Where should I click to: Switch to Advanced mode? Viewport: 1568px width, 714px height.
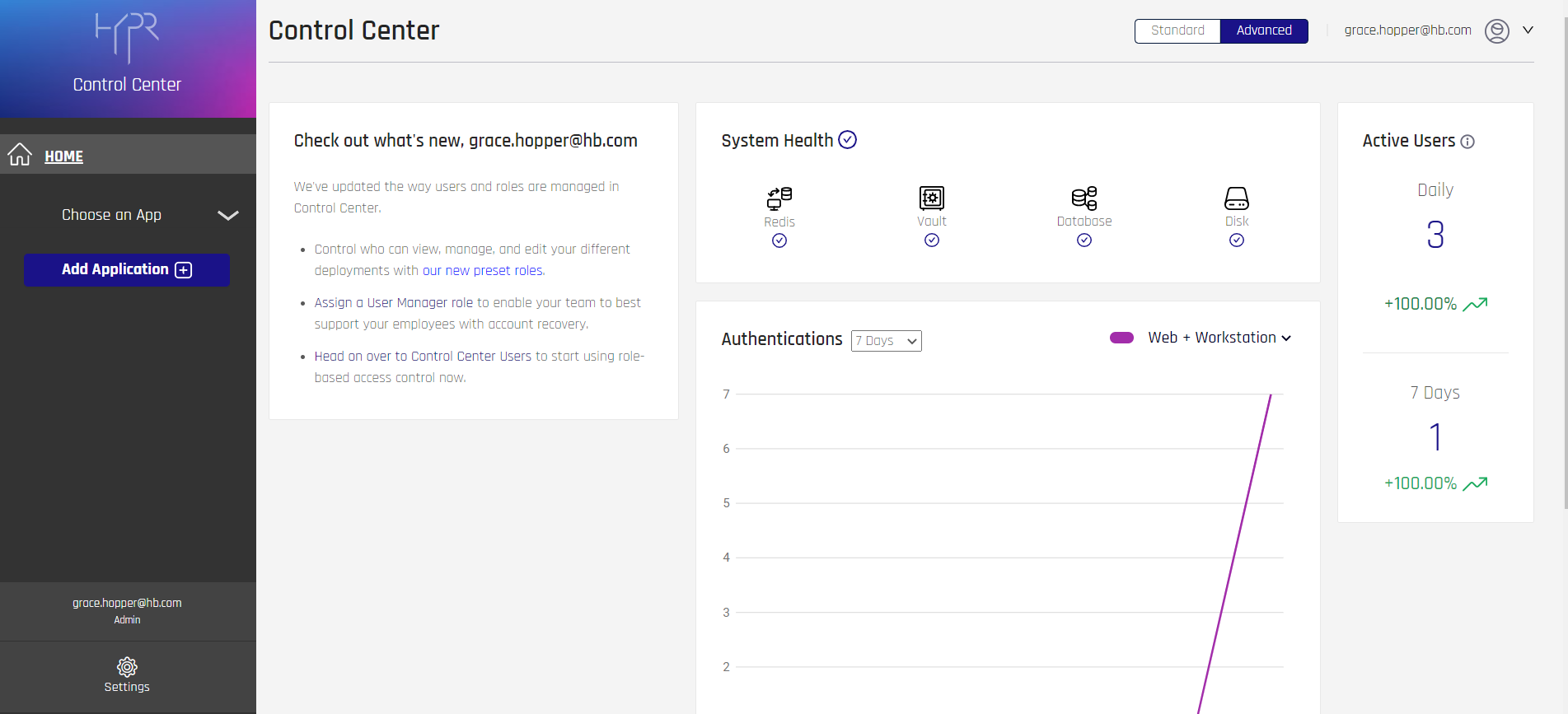coord(1264,30)
